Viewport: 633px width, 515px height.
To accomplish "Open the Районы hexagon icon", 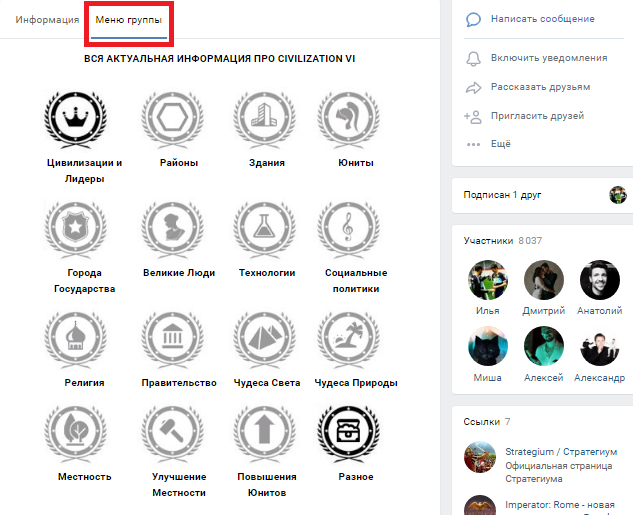I will [172, 120].
